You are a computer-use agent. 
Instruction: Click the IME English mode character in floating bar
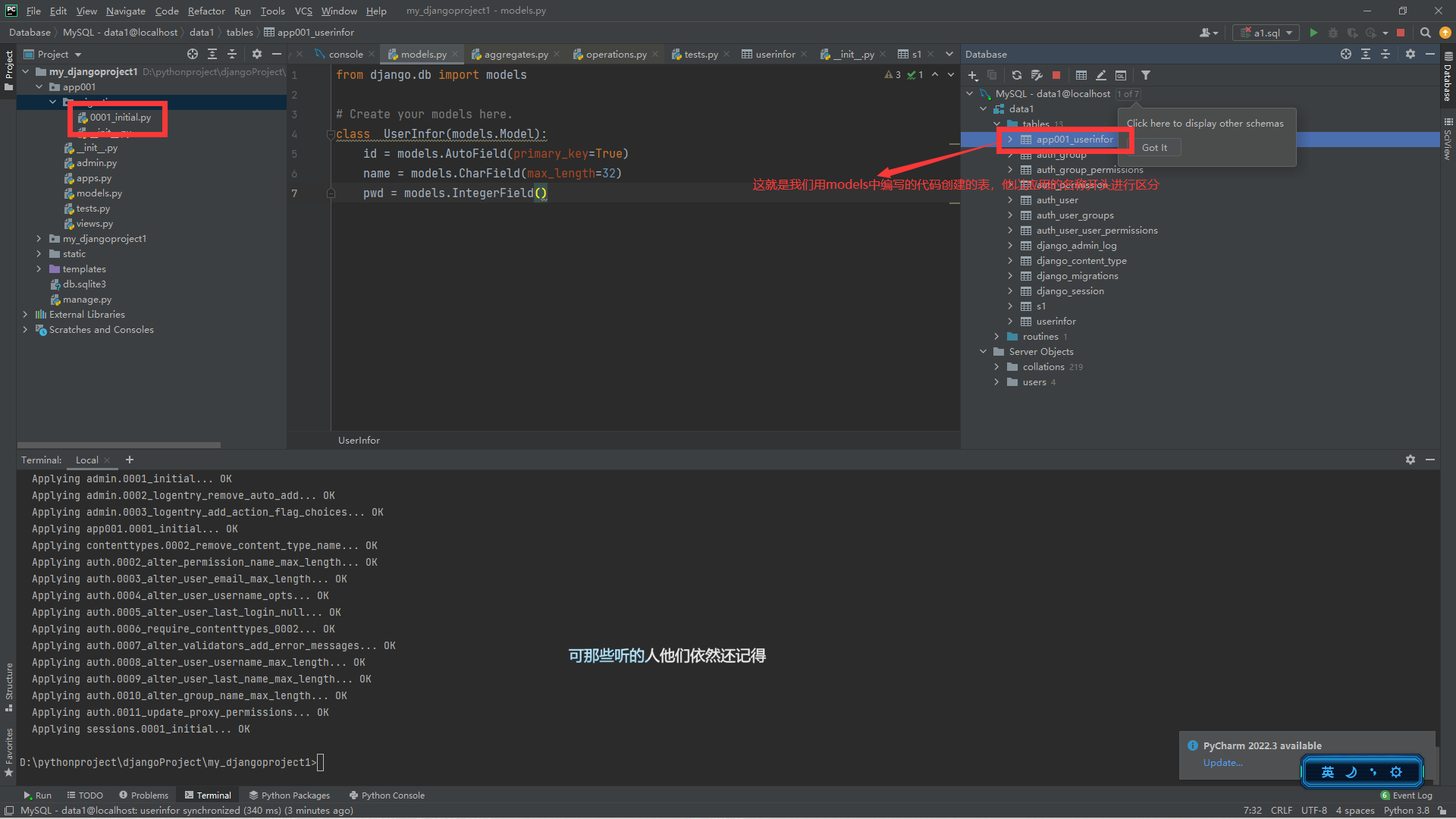coord(1327,772)
